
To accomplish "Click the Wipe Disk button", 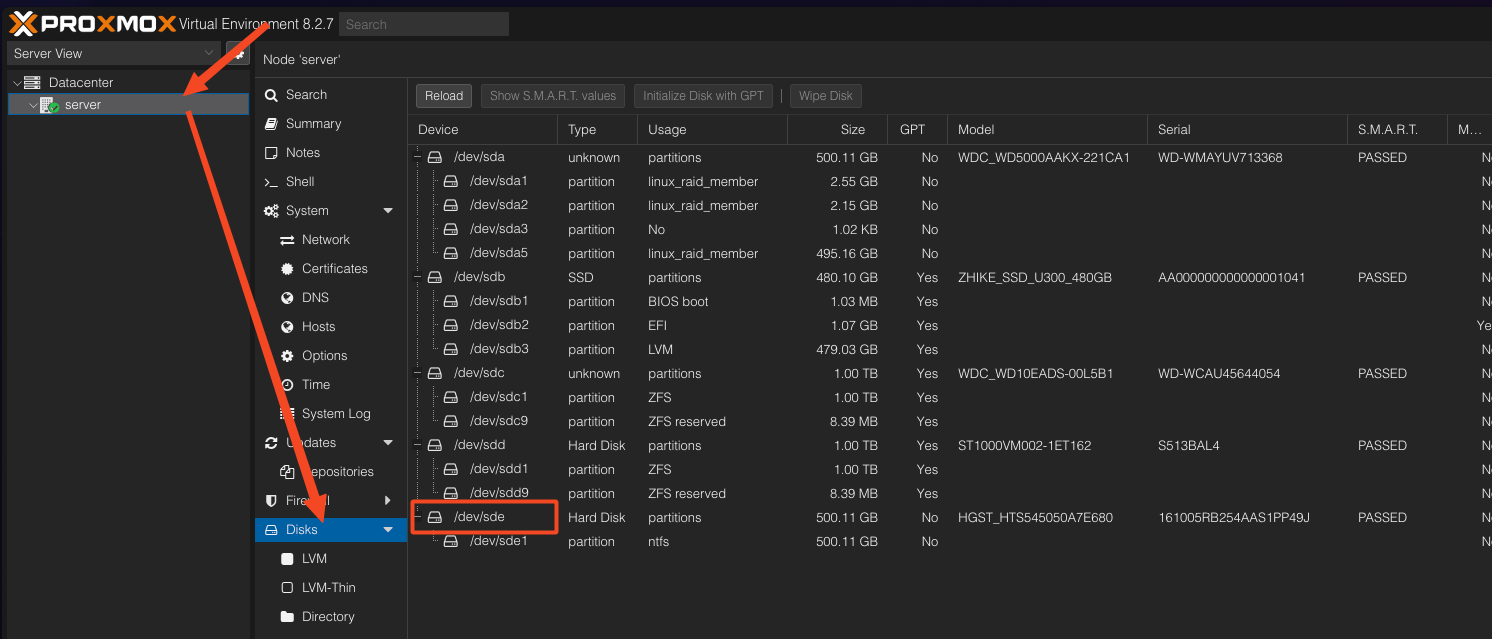I will tap(825, 96).
